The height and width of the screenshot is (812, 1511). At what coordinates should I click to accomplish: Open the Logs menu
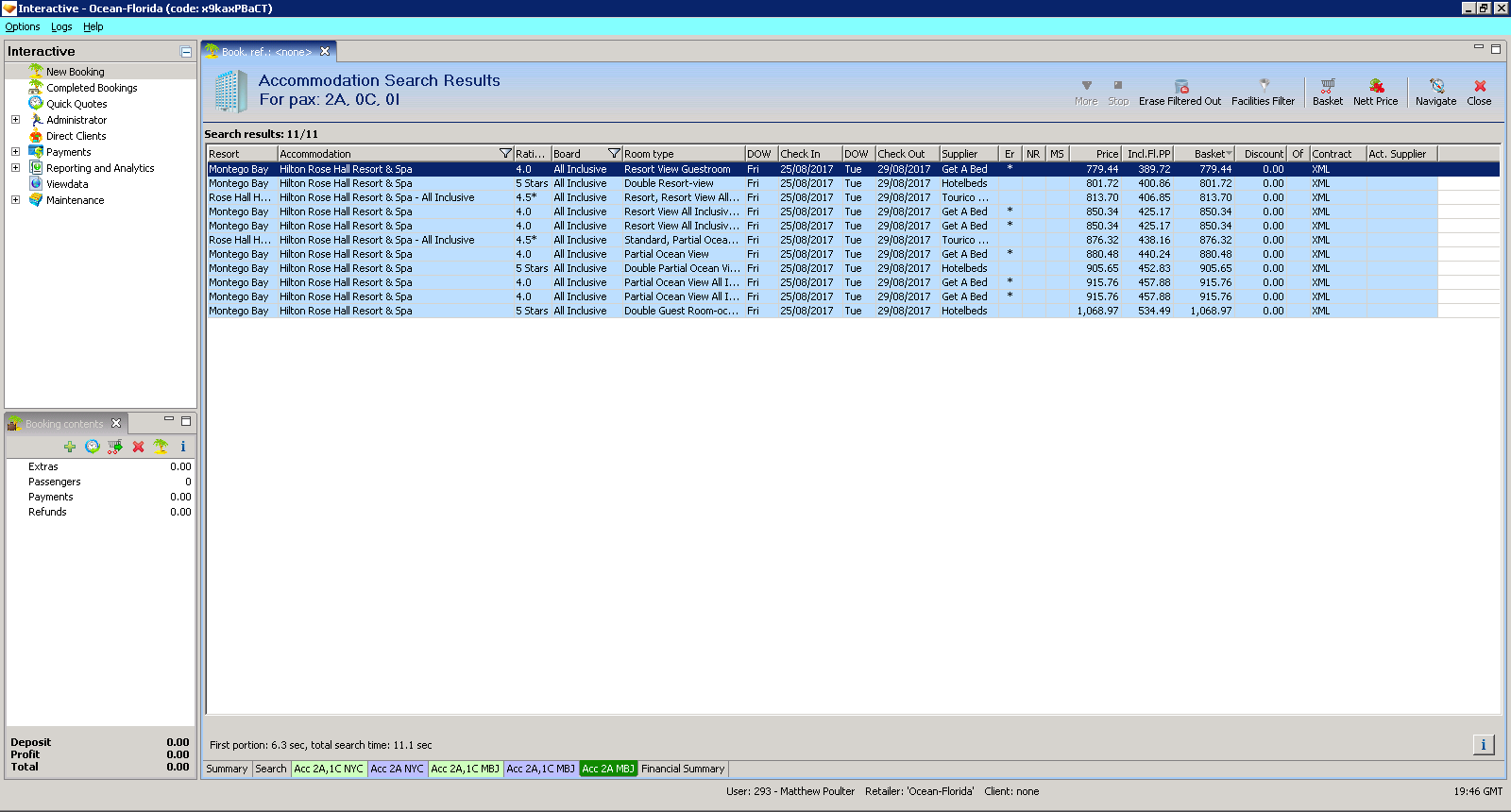coord(61,27)
